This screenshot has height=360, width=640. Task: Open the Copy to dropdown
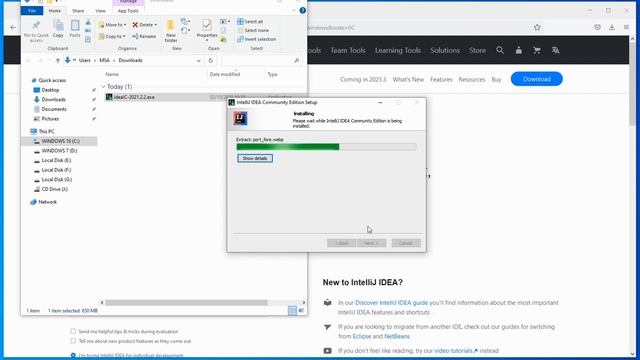tap(112, 36)
